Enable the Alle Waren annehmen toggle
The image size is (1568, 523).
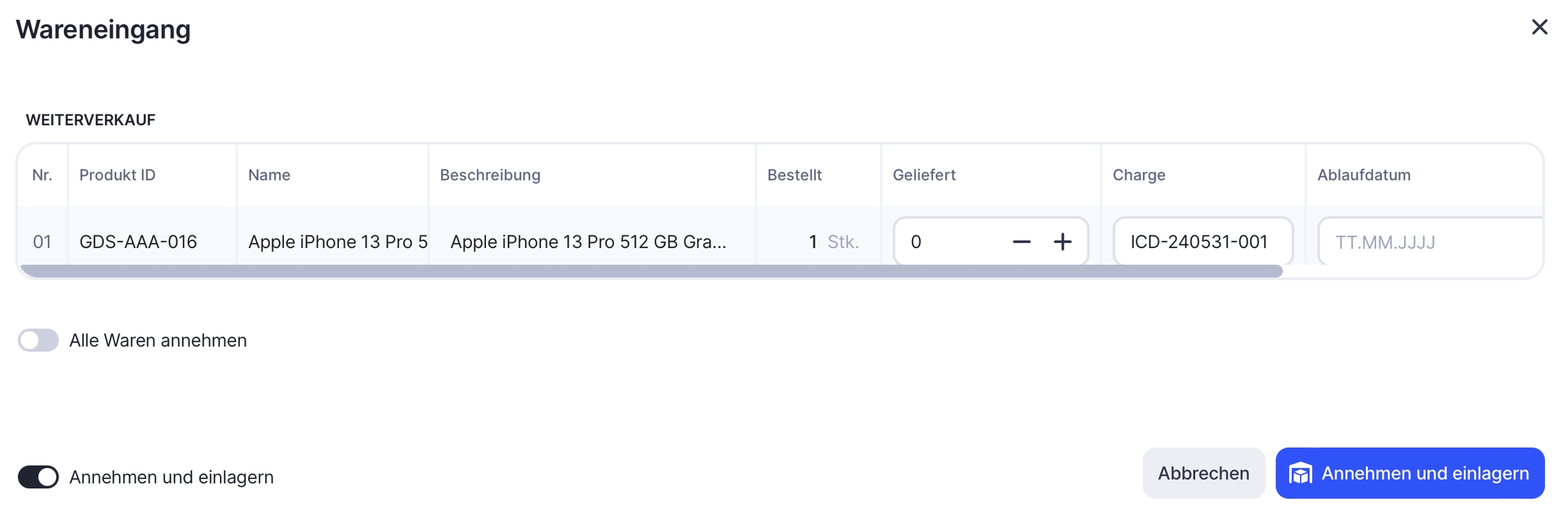click(38, 340)
